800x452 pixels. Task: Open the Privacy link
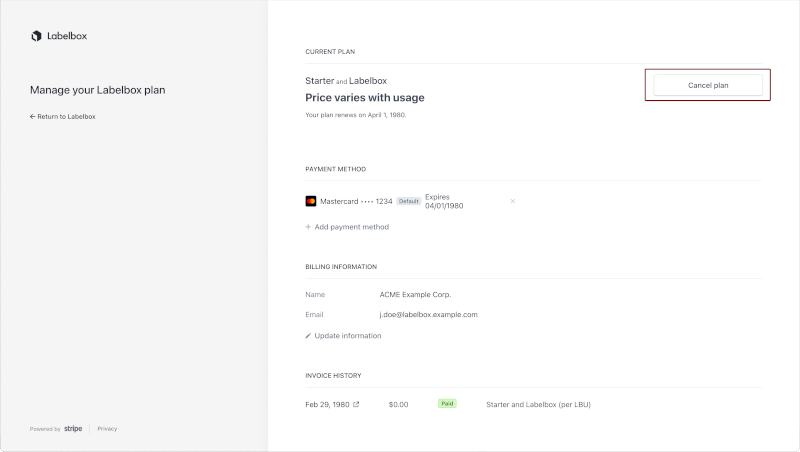107,429
